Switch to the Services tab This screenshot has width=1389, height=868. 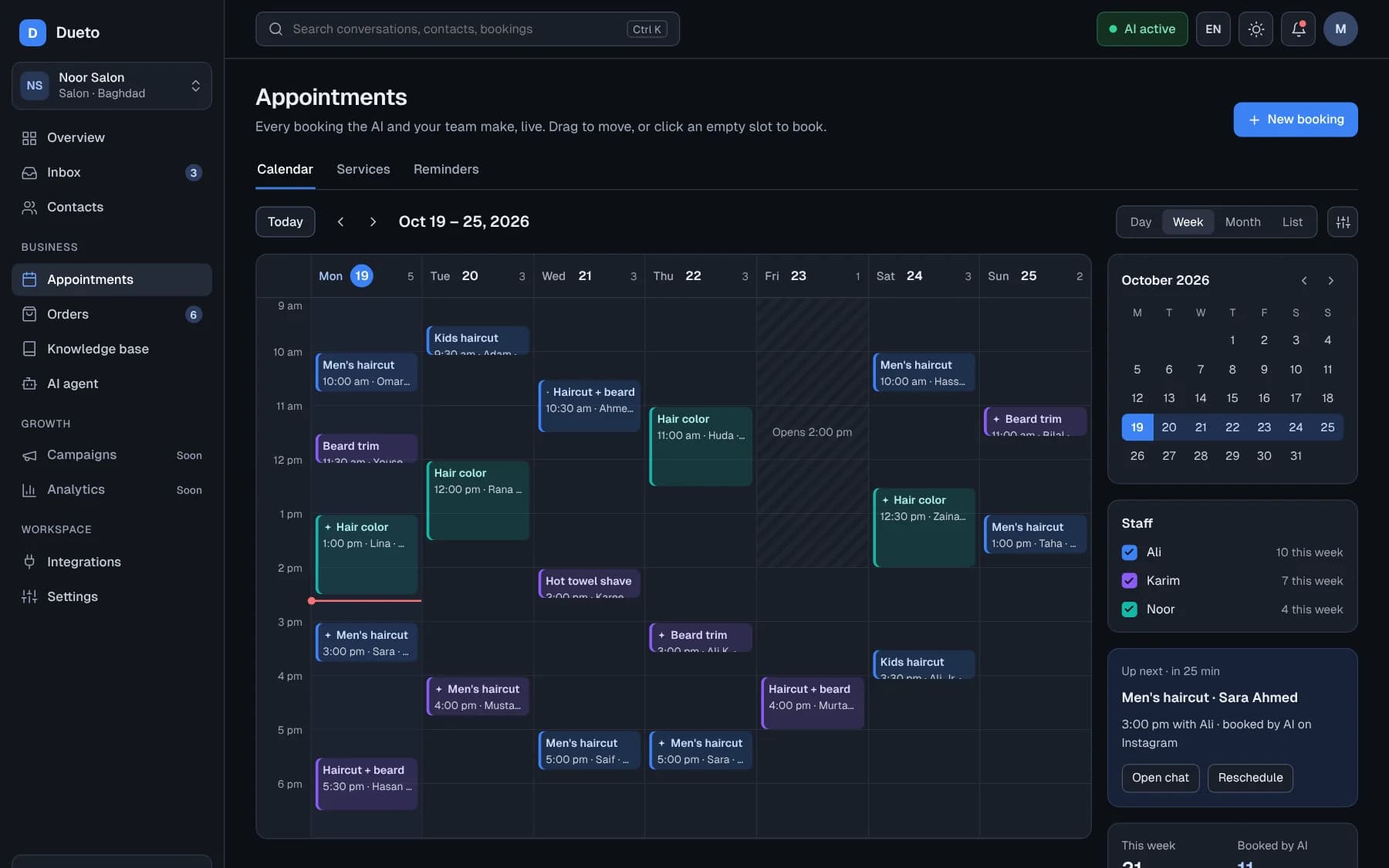coord(363,170)
